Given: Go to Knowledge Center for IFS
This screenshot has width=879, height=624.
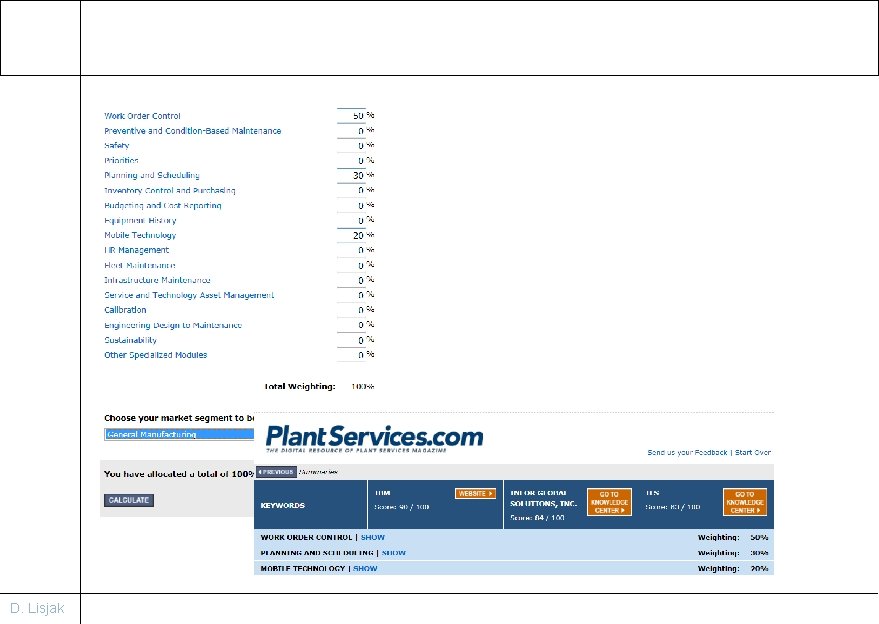Looking at the screenshot, I should (x=745, y=502).
